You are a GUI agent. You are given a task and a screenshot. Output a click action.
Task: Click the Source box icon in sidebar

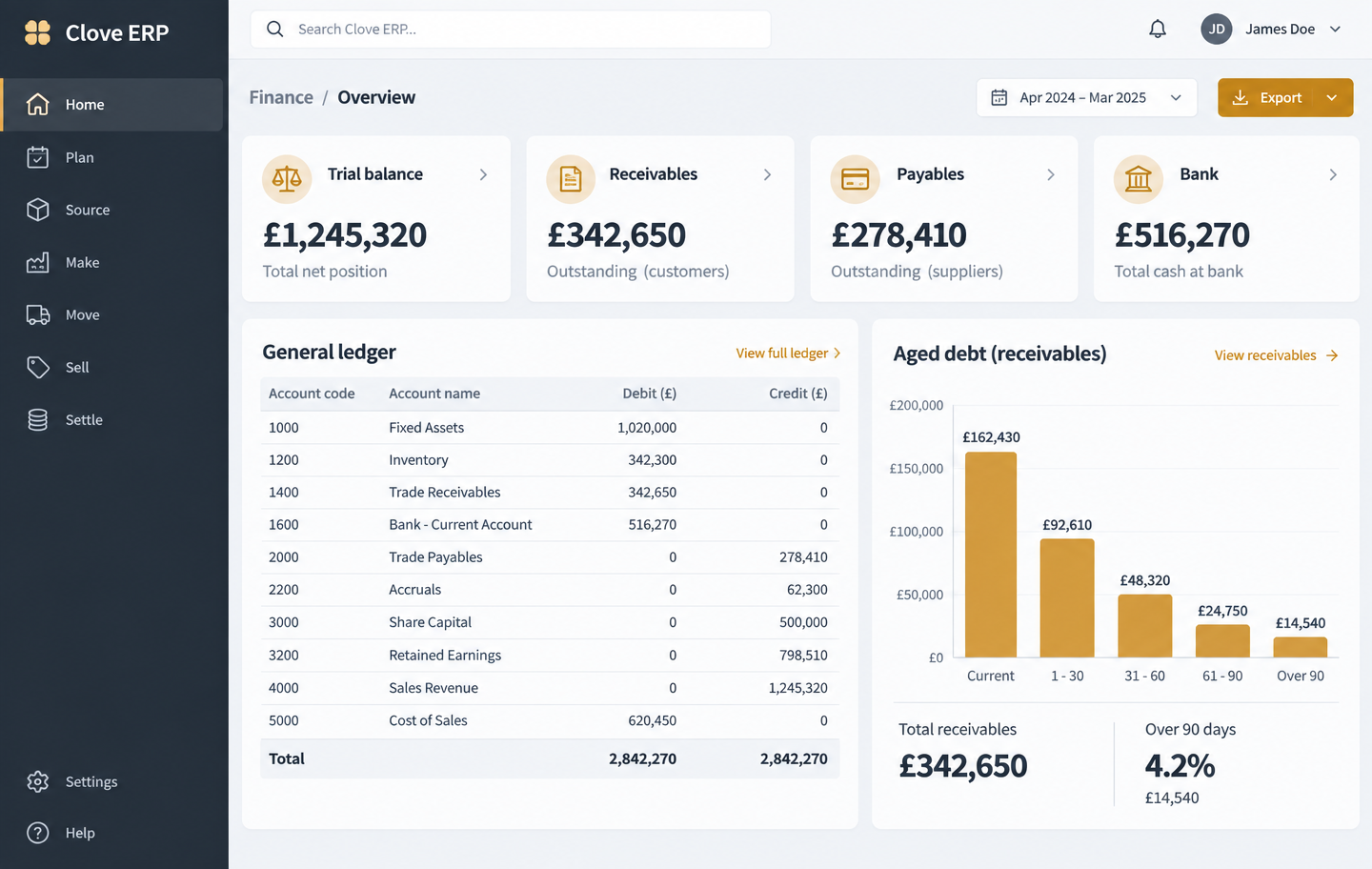38,210
